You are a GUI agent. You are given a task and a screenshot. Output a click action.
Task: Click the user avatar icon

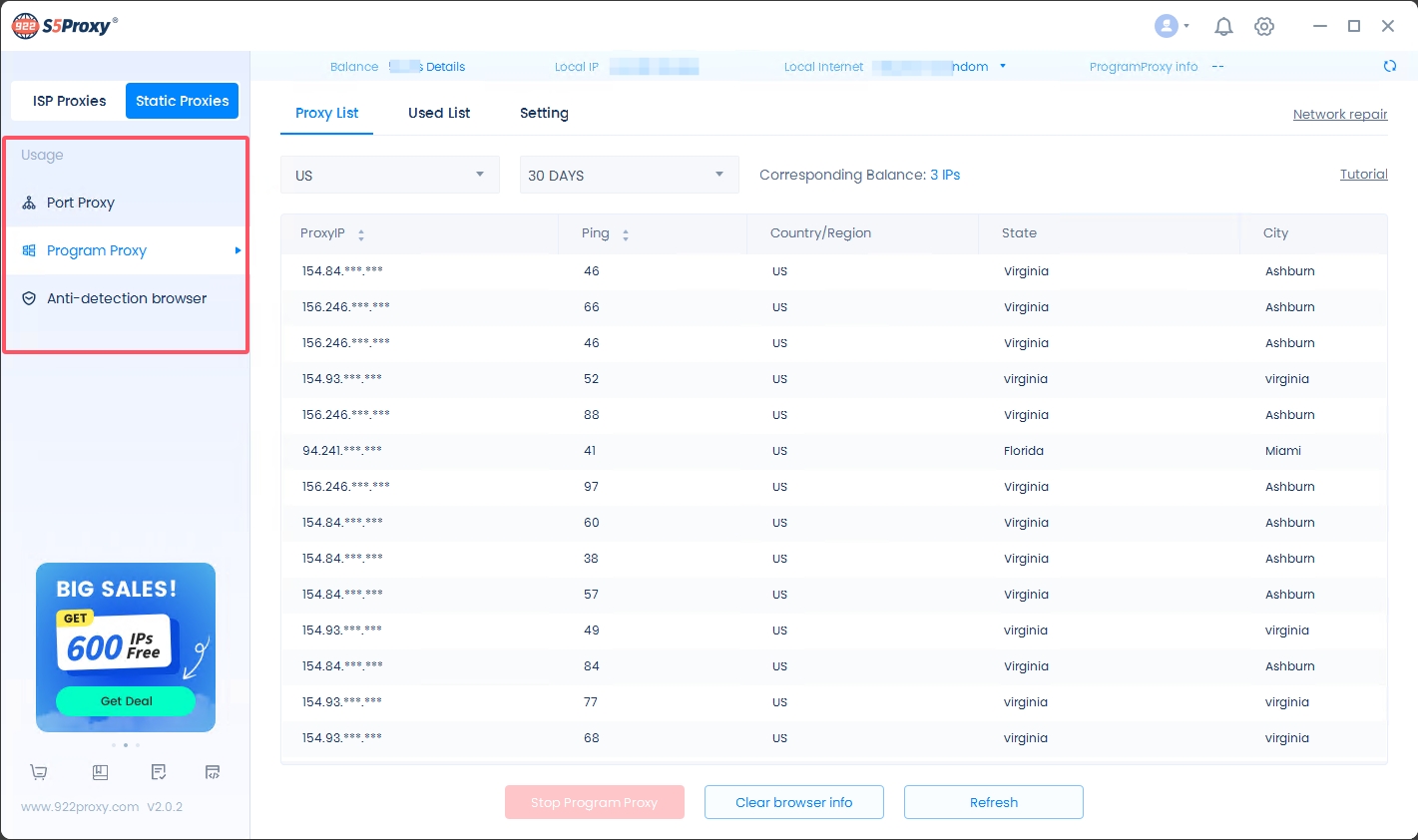(1166, 27)
